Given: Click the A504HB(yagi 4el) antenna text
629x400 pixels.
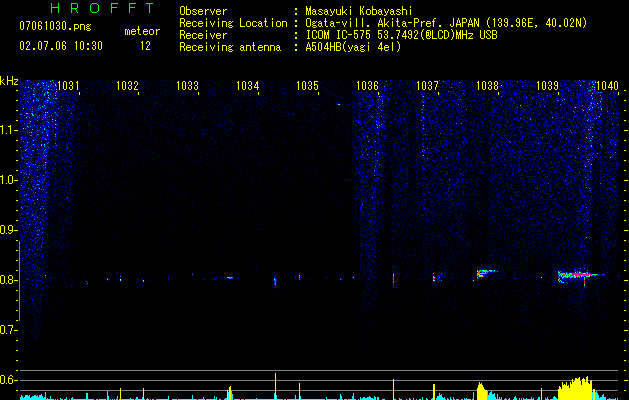Looking at the screenshot, I should pyautogui.click(x=353, y=47).
